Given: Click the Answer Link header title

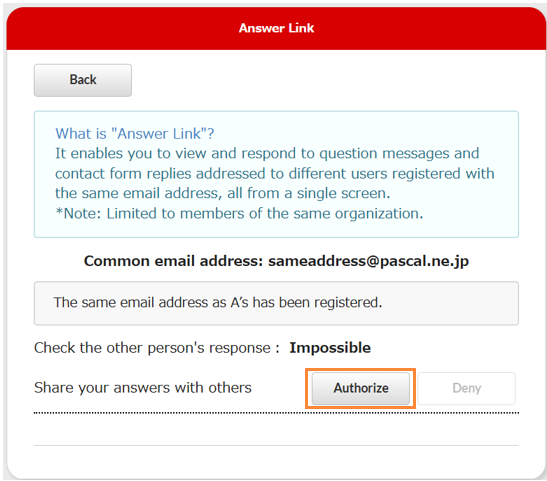Looking at the screenshot, I should click(276, 28).
